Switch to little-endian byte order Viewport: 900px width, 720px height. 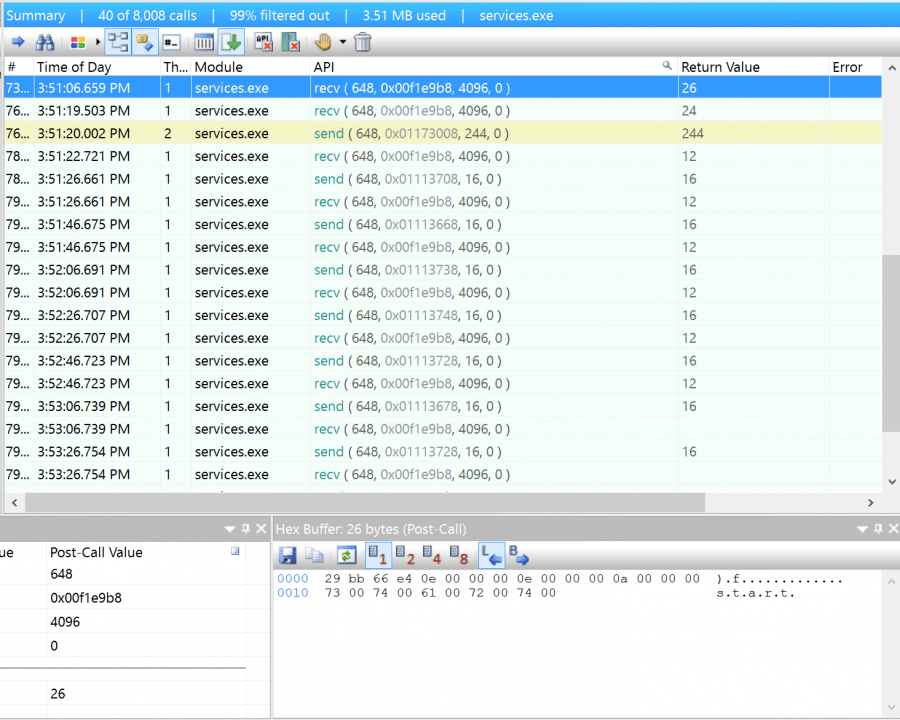tap(491, 555)
